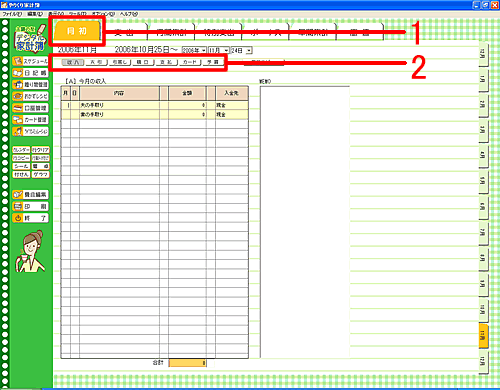500x390 pixels.
Task: Select the orange 月初 tab
Action: pyautogui.click(x=77, y=31)
